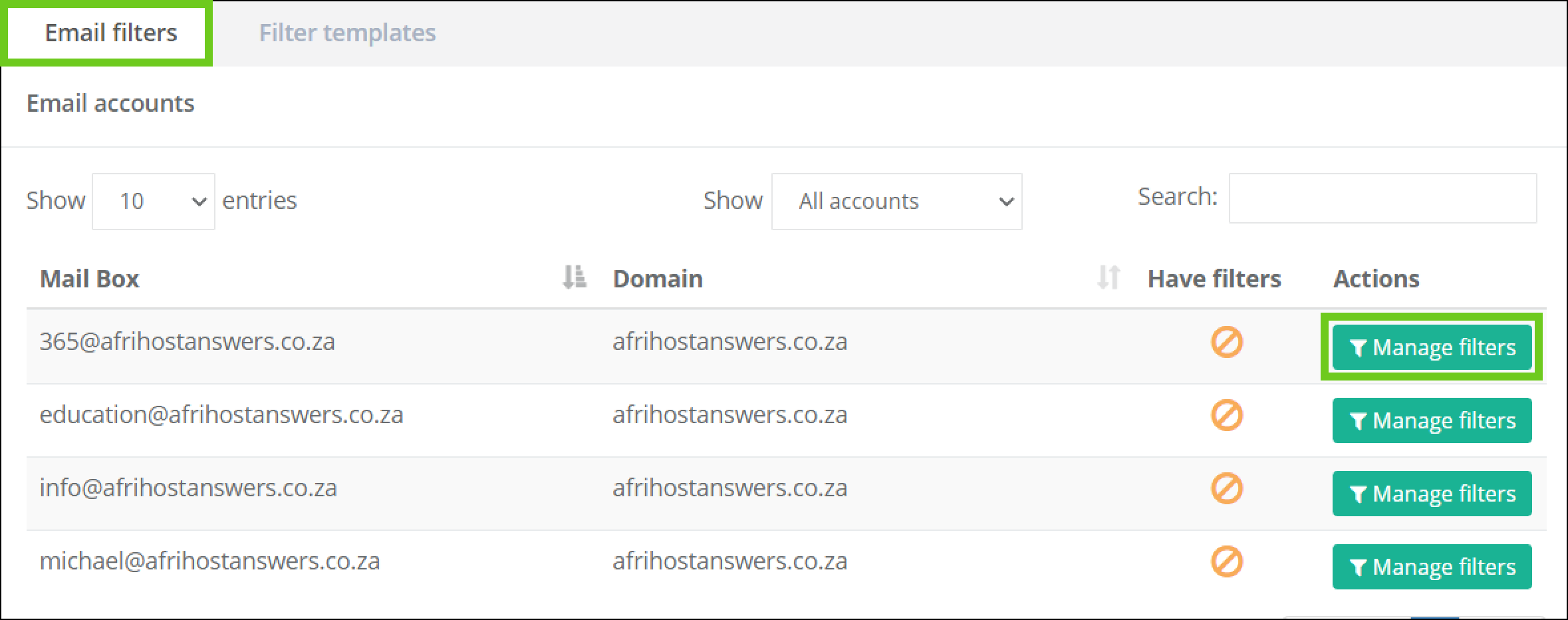The width and height of the screenshot is (1568, 620).
Task: Manage filters for michael@afrihostanswers.co.za
Action: [1432, 567]
